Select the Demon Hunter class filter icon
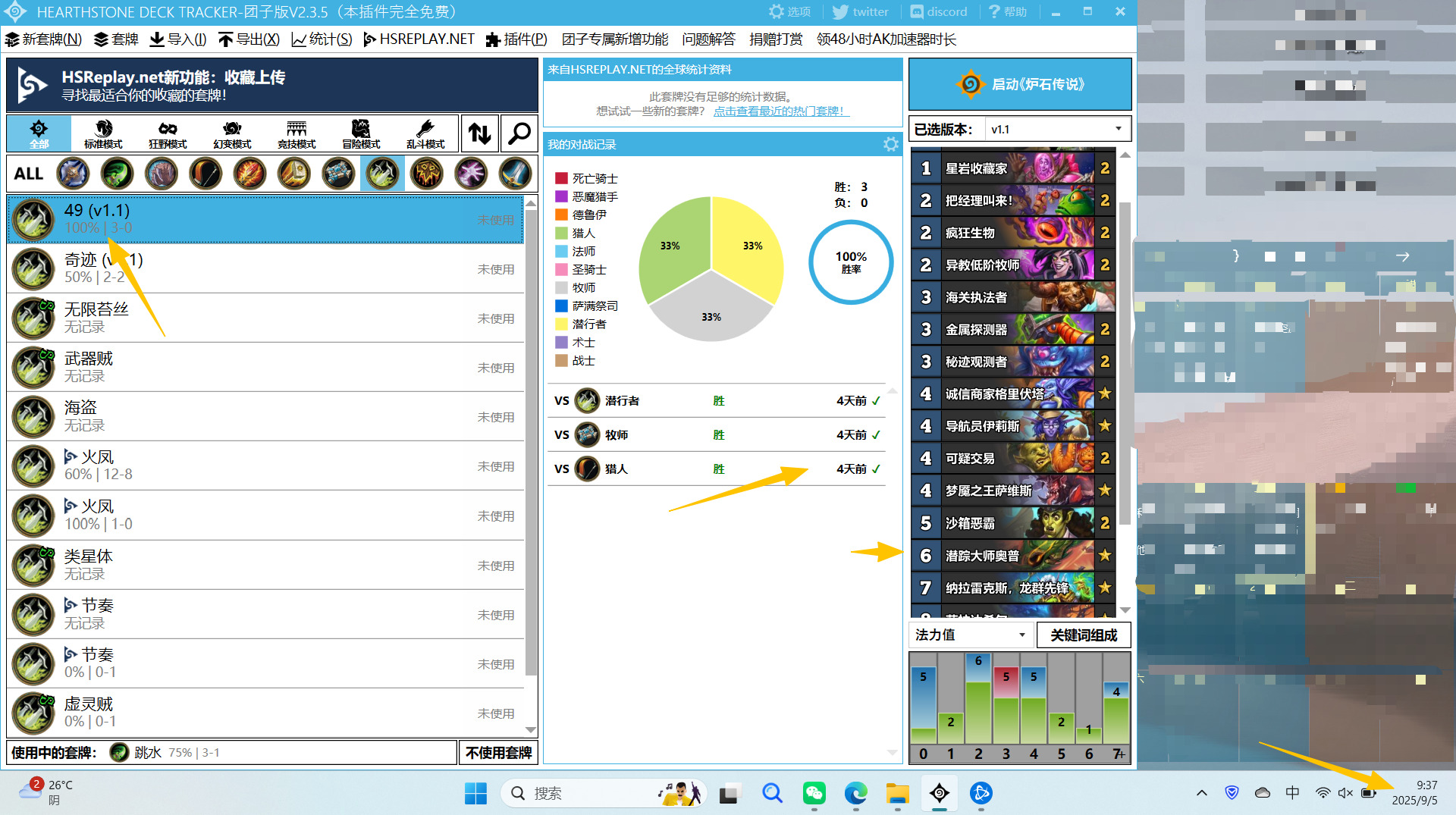The height and width of the screenshot is (815, 1456). coord(117,174)
